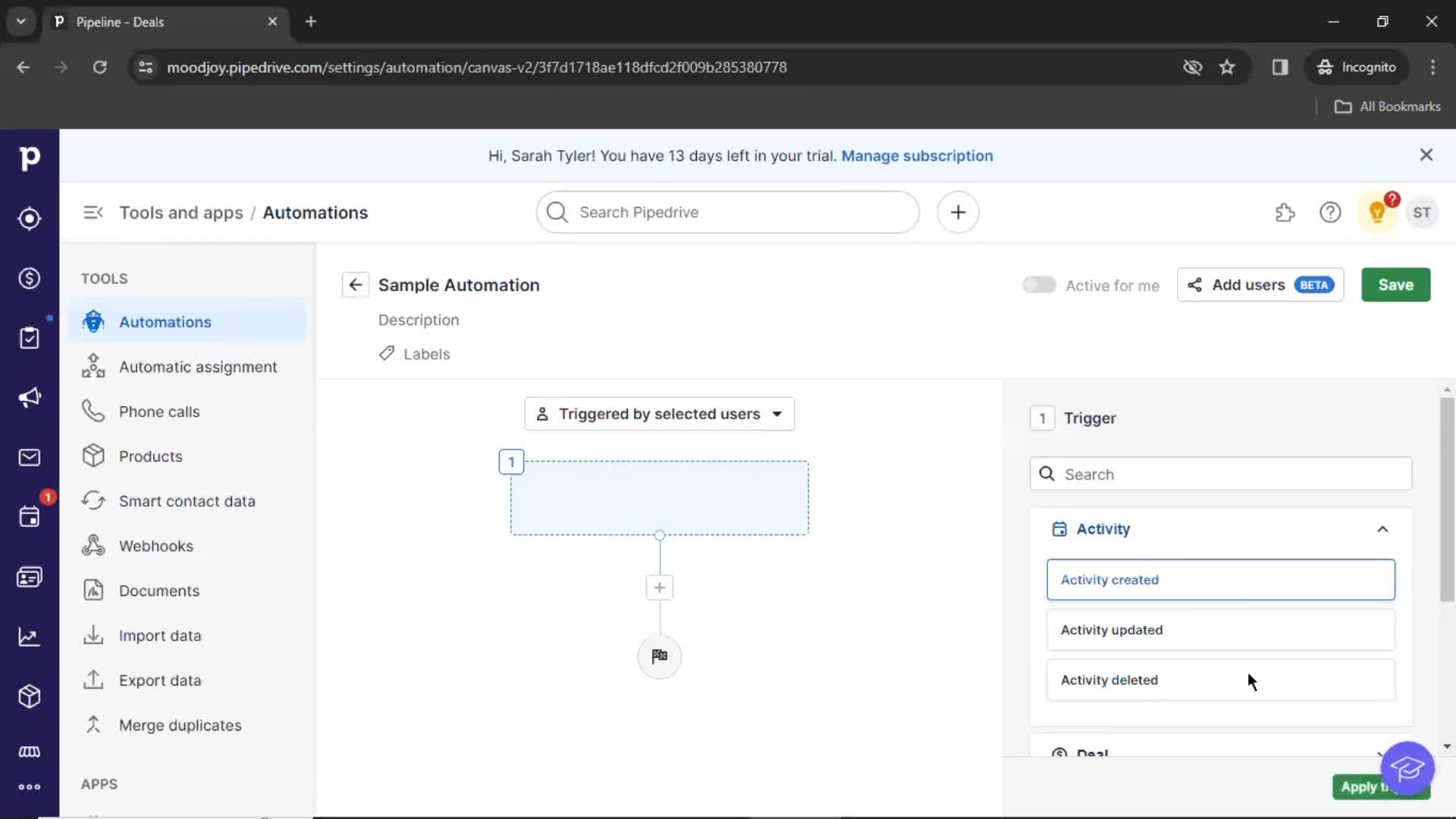
Task: Click the Smart contact data icon
Action: pyautogui.click(x=93, y=501)
